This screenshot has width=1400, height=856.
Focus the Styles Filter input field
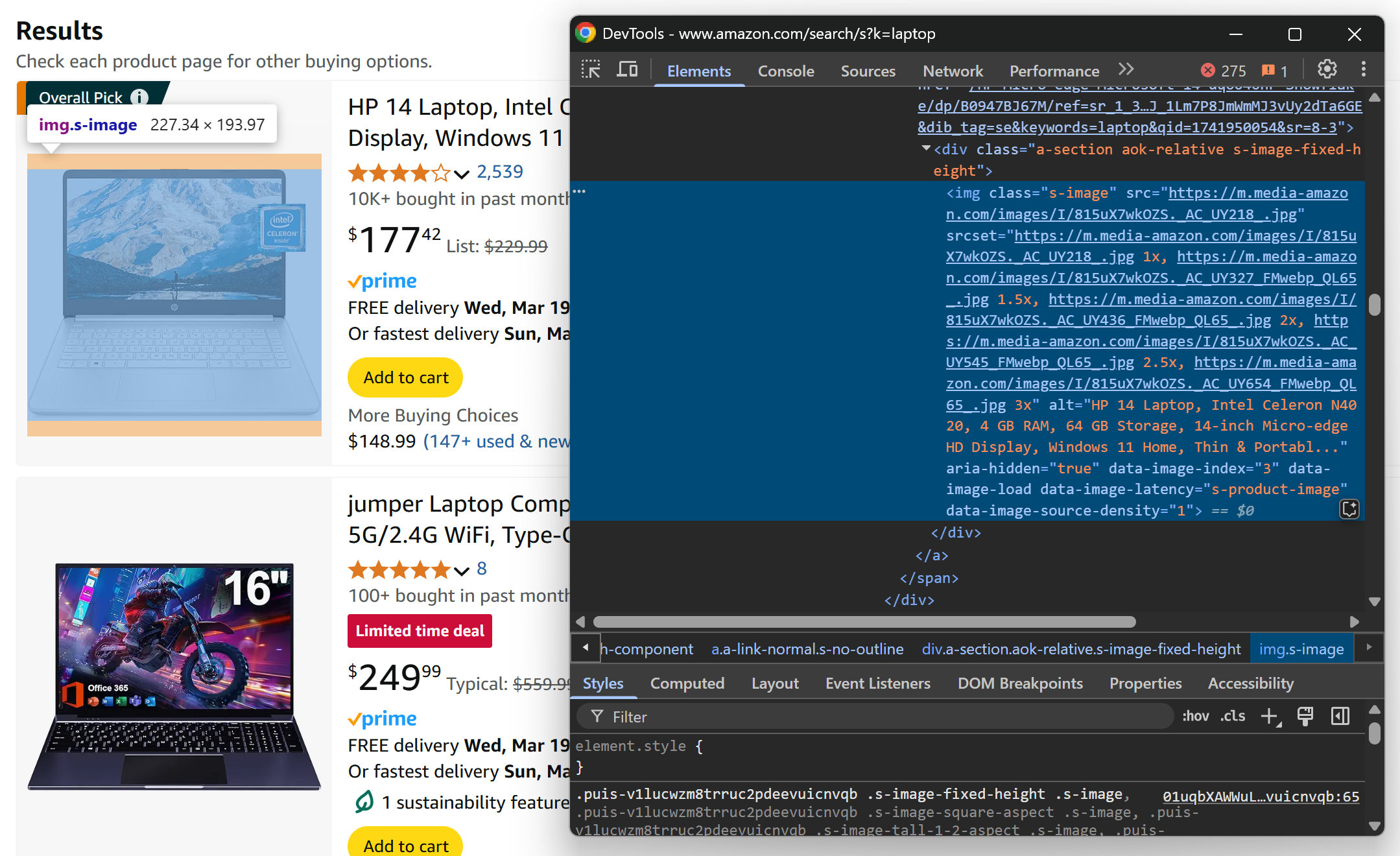click(875, 717)
